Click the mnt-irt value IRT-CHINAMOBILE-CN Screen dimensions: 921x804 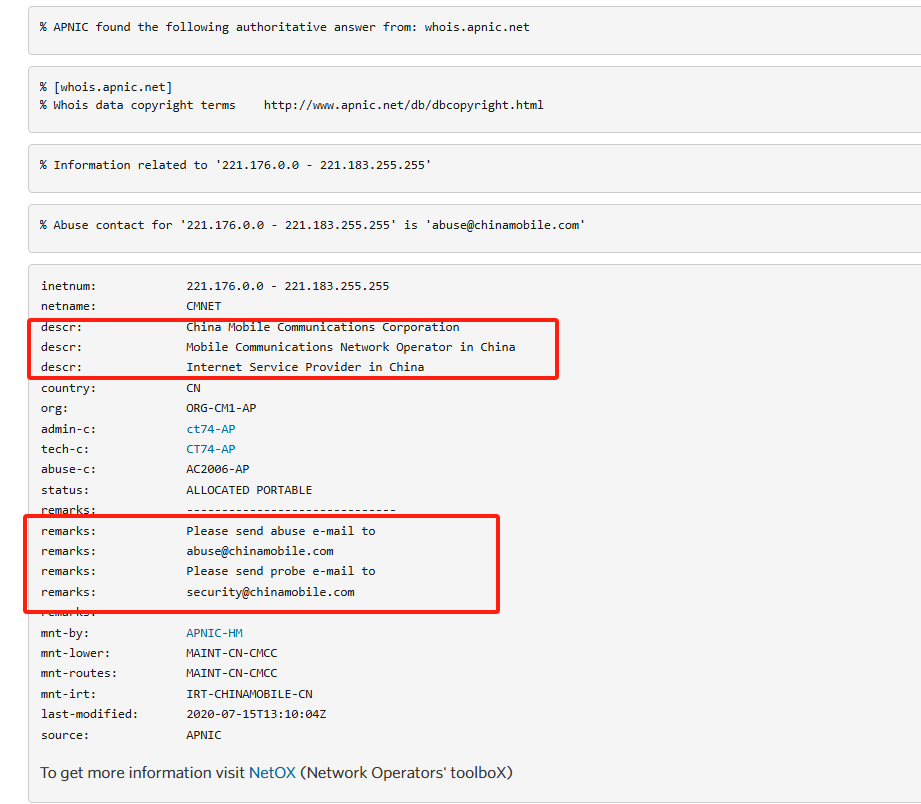click(x=249, y=694)
